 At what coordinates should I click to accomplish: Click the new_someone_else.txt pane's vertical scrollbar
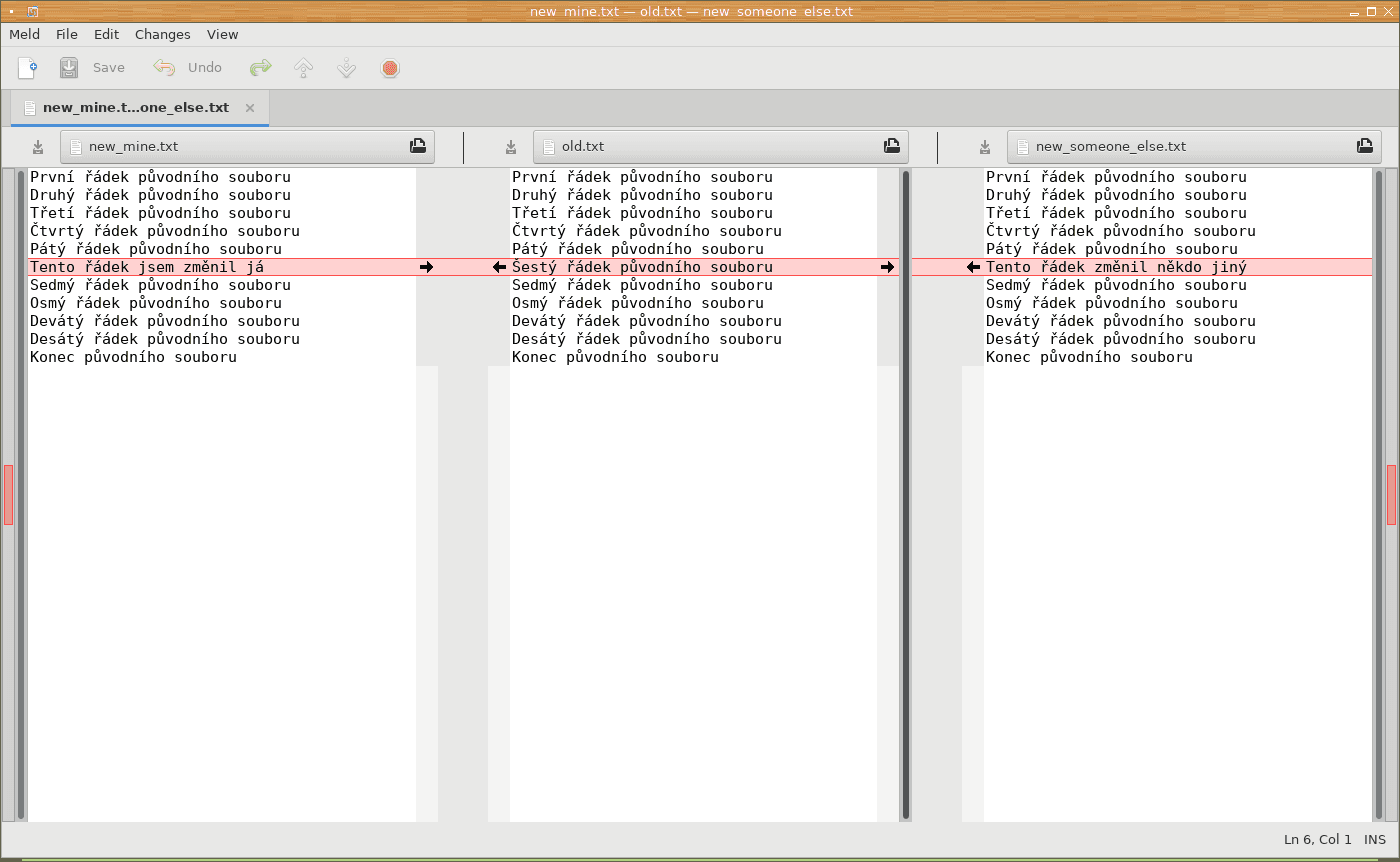point(1379,494)
